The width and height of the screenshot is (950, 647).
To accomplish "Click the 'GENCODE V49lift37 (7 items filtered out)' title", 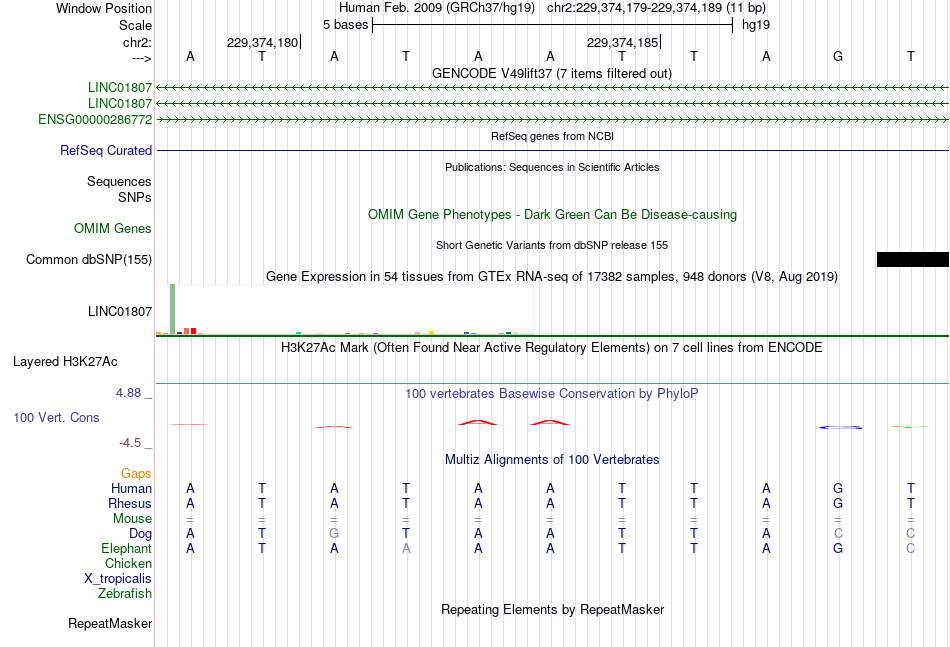I will [552, 73].
